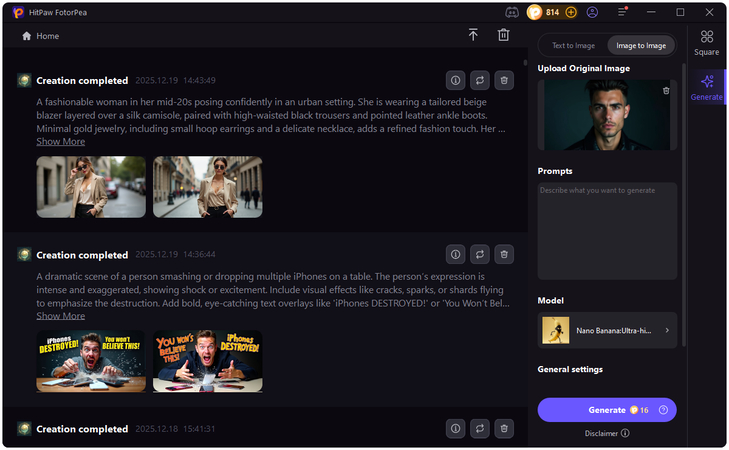729x450 pixels.
Task: Delete the 14:43:49 creation
Action: tap(504, 80)
